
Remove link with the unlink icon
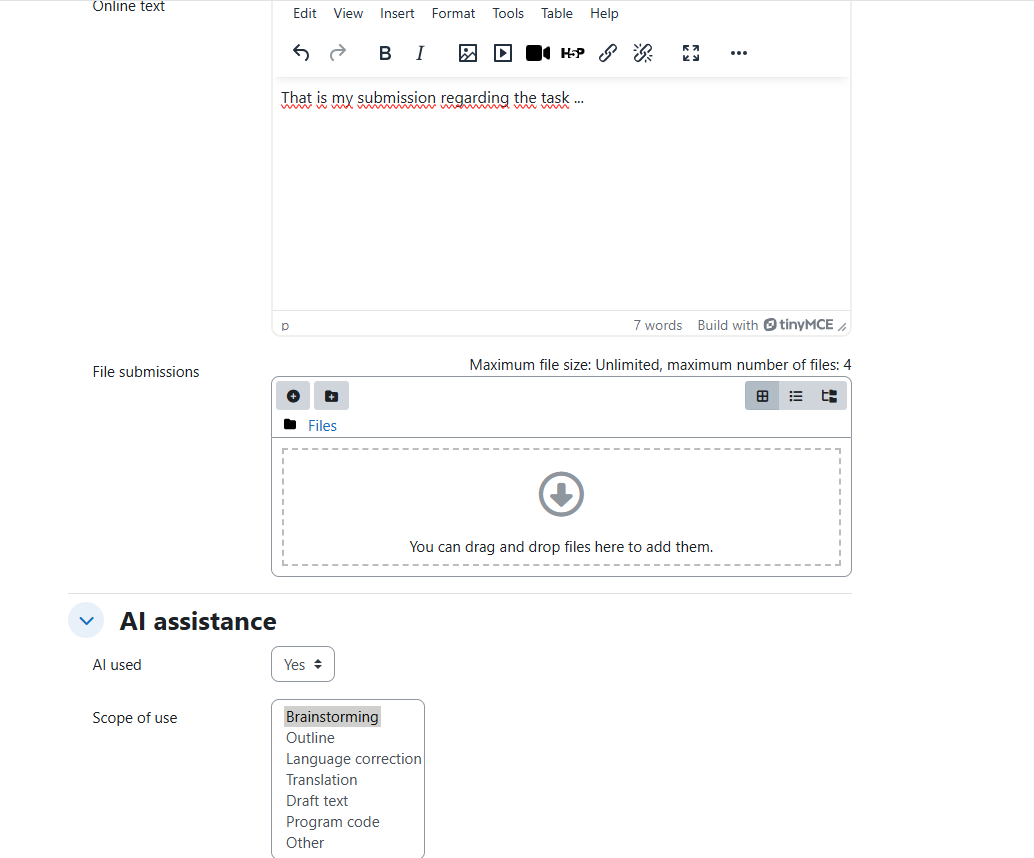pos(642,53)
